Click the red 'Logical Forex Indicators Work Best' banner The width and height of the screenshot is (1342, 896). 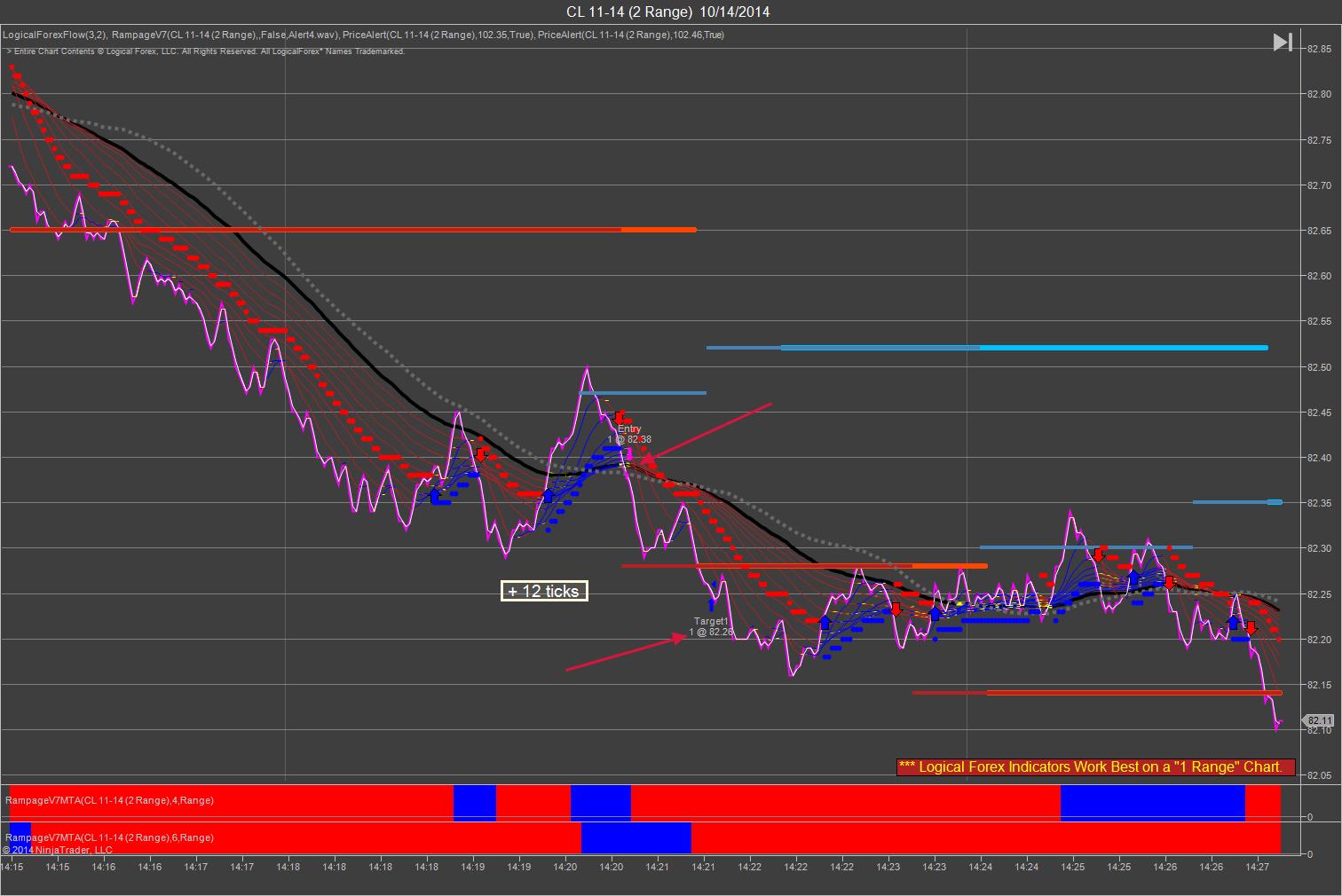tap(1096, 766)
